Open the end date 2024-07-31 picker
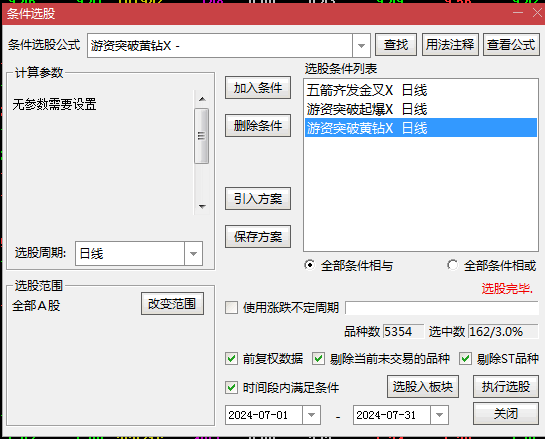 (x=439, y=415)
